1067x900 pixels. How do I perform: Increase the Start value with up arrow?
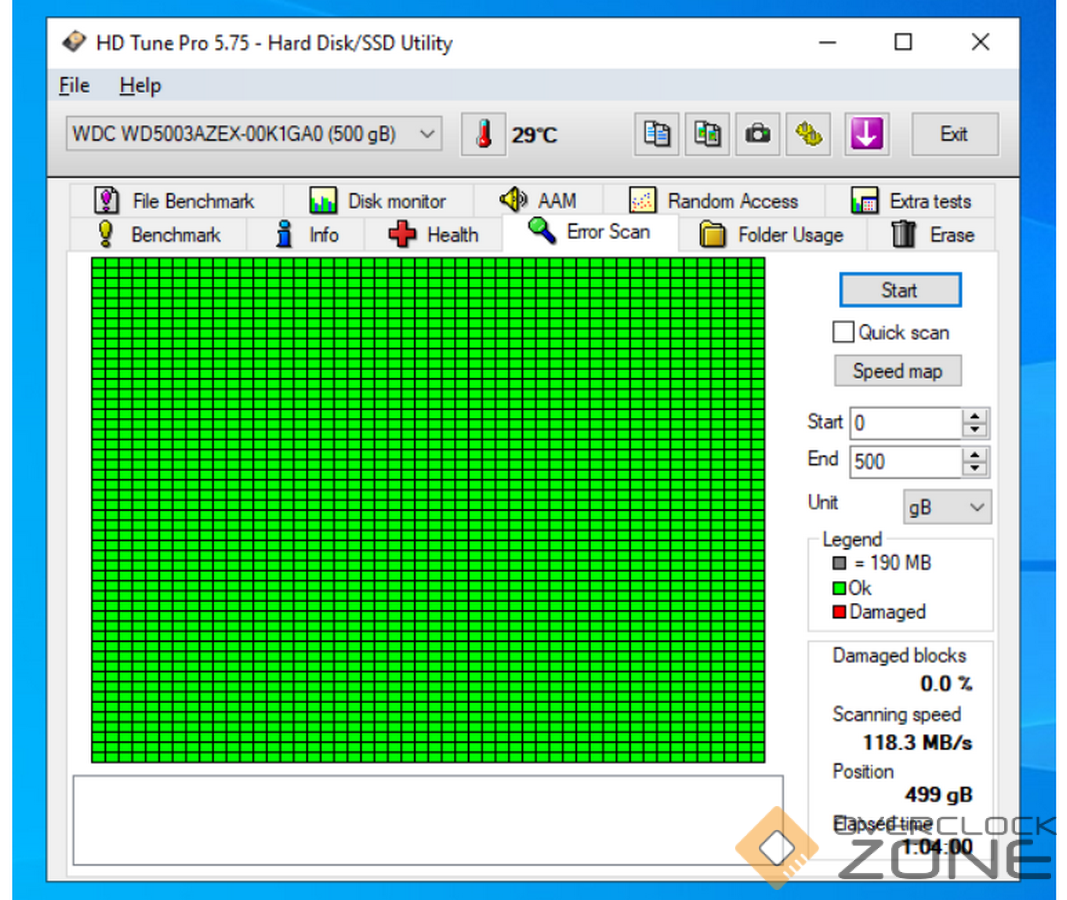974,416
